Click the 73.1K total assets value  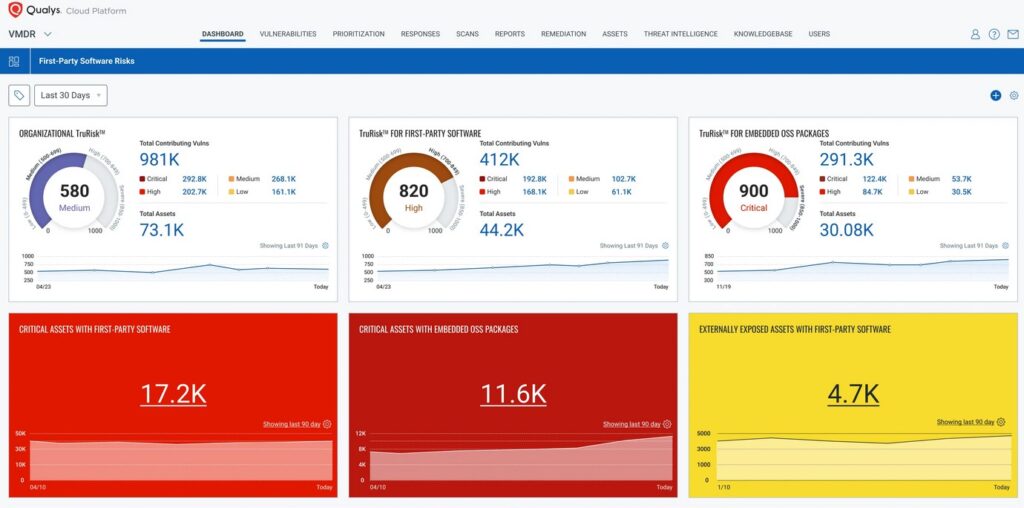[162, 230]
